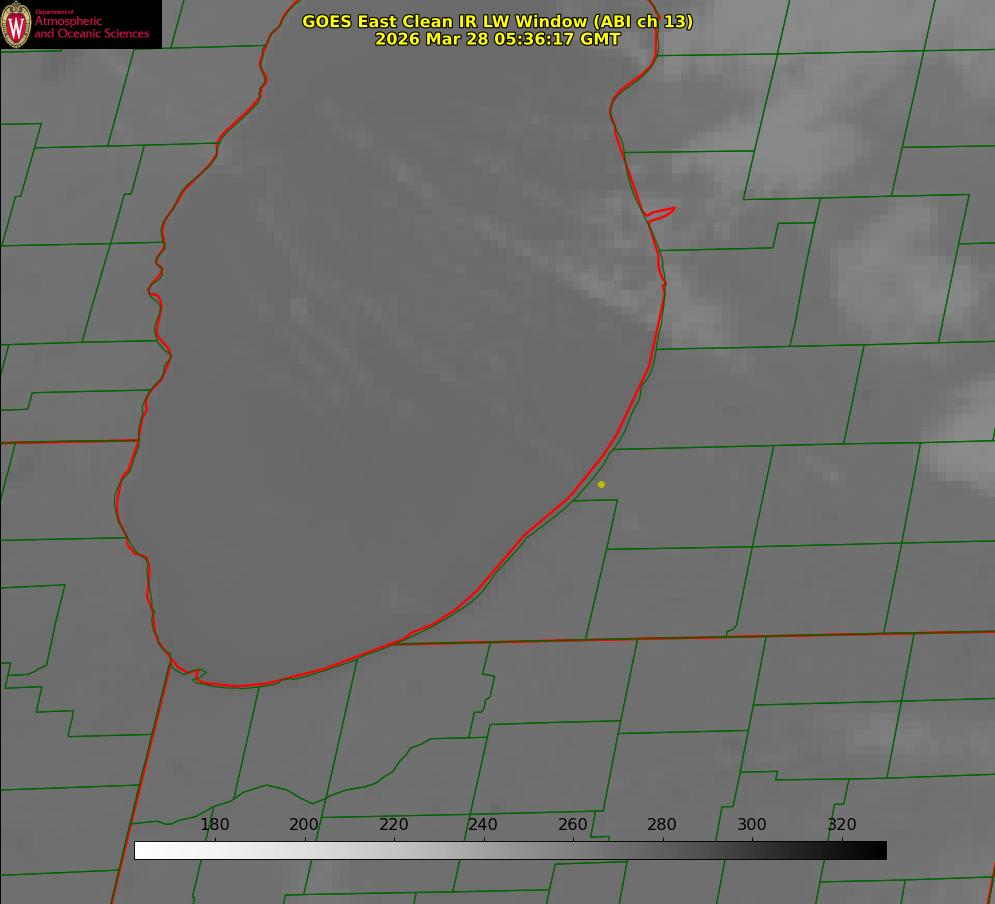Click the Atmospheric and Oceanic Sciences text
The height and width of the screenshot is (904, 995).
92,27
